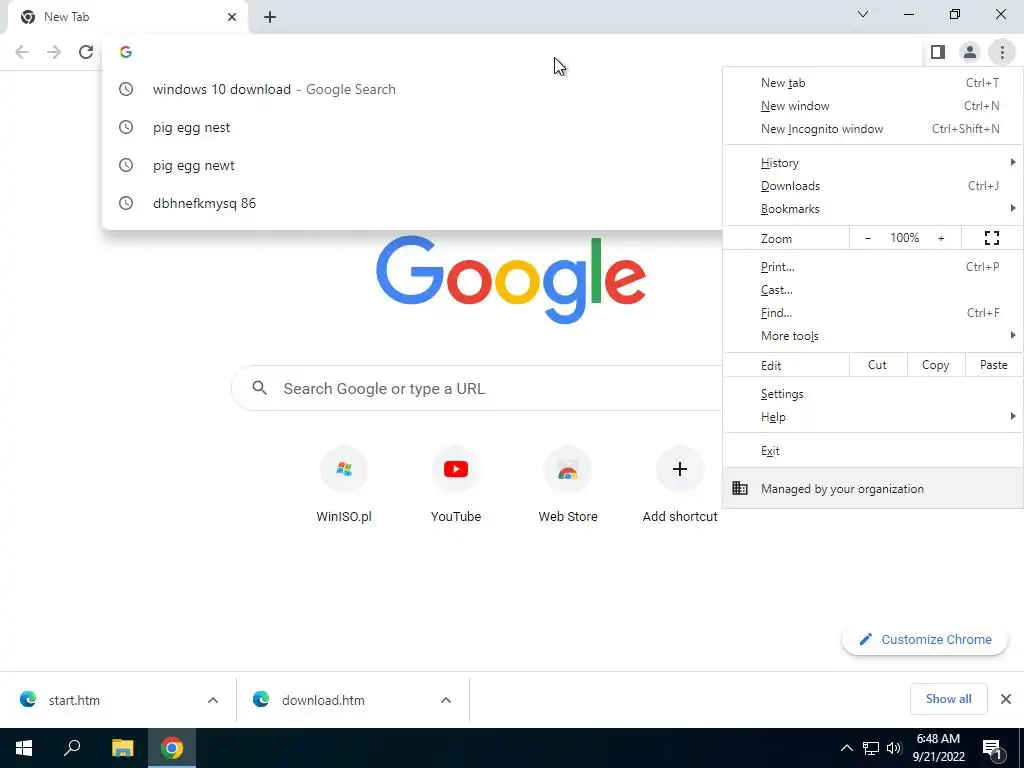Open Settings from the menu
This screenshot has width=1024, height=768.
pos(873,394)
